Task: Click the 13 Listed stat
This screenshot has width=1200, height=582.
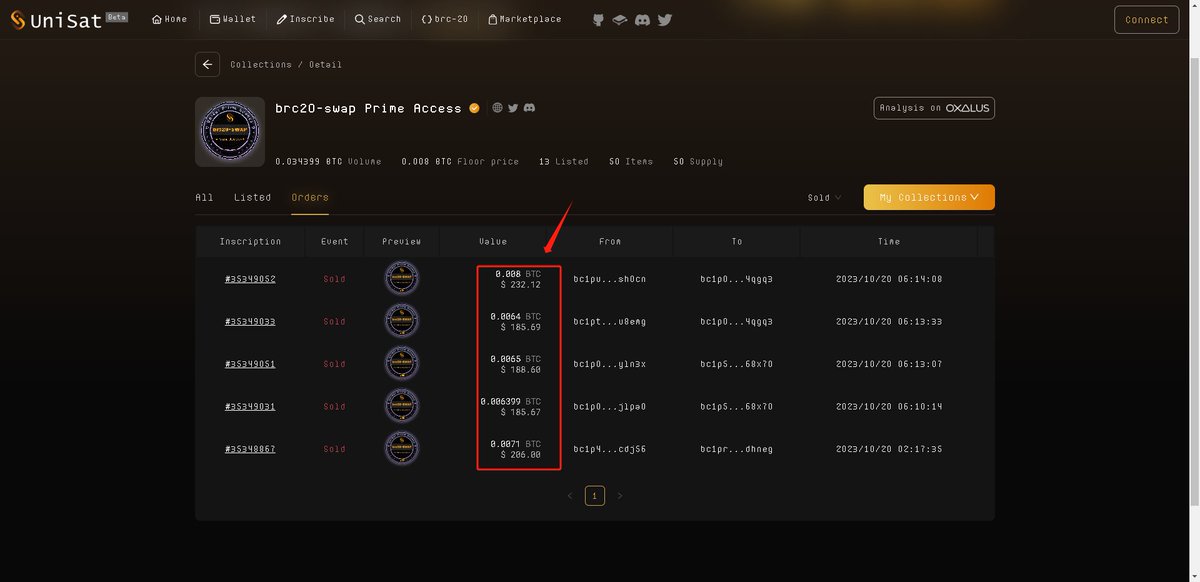Action: [563, 161]
